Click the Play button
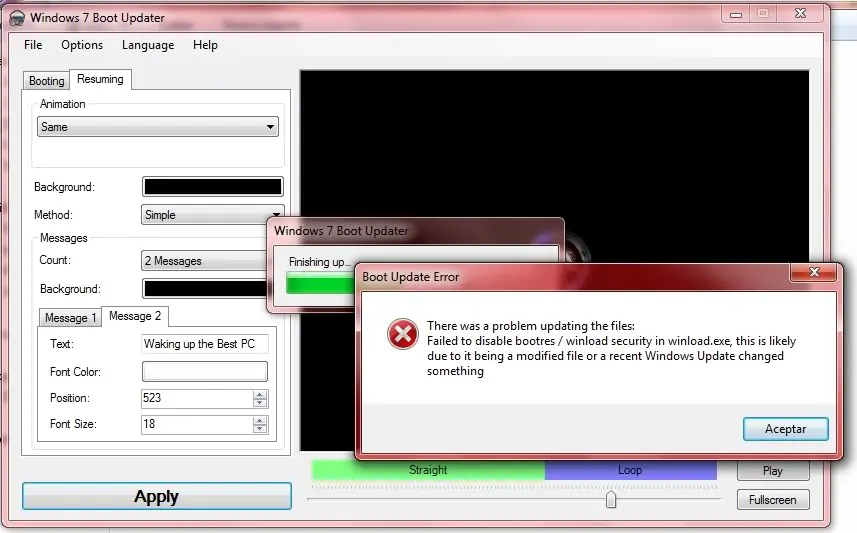Viewport: 857px width, 533px height. point(773,471)
